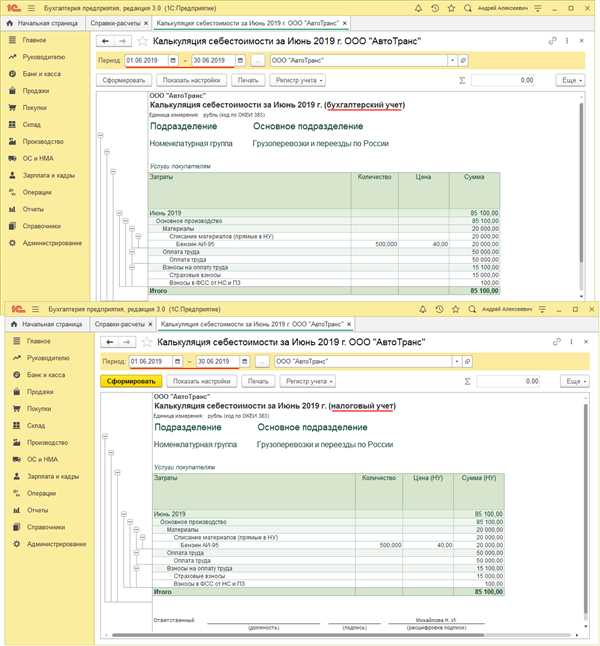Collapse Июнь 2019 group in bottom report
This screenshot has width=600, height=646.
tap(124, 514)
